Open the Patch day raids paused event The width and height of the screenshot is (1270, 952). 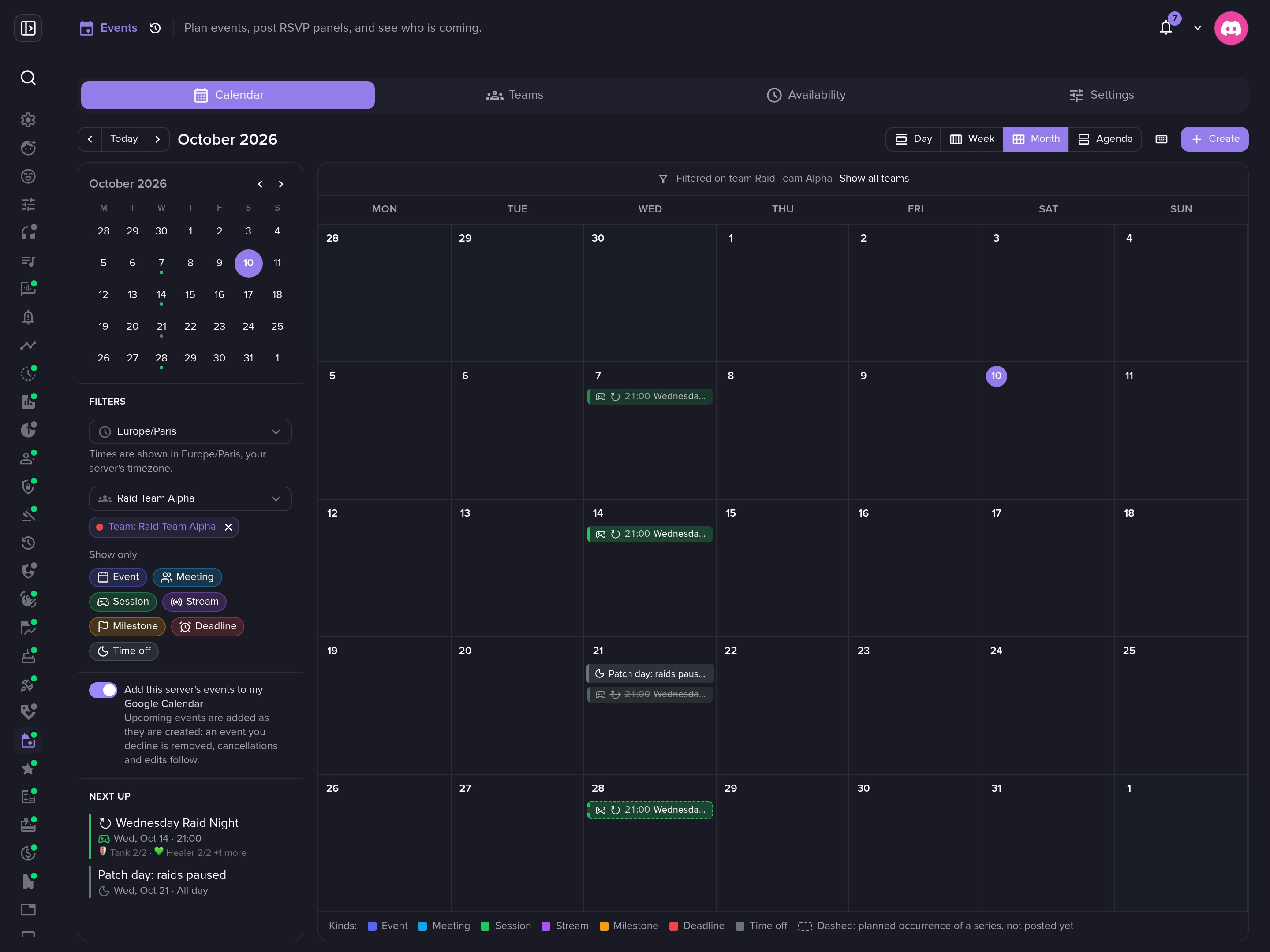click(x=650, y=674)
